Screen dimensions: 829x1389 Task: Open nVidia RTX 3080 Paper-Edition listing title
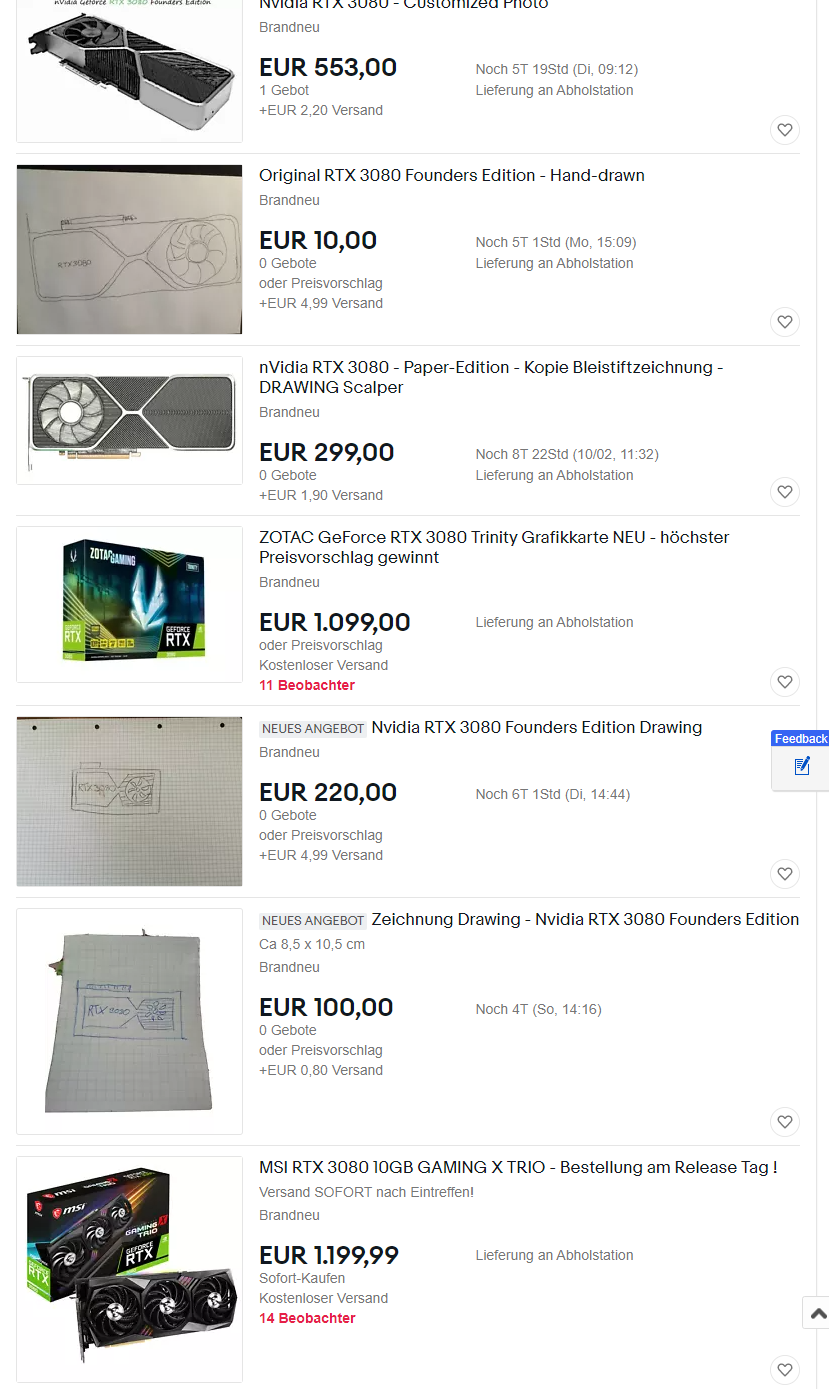point(491,378)
